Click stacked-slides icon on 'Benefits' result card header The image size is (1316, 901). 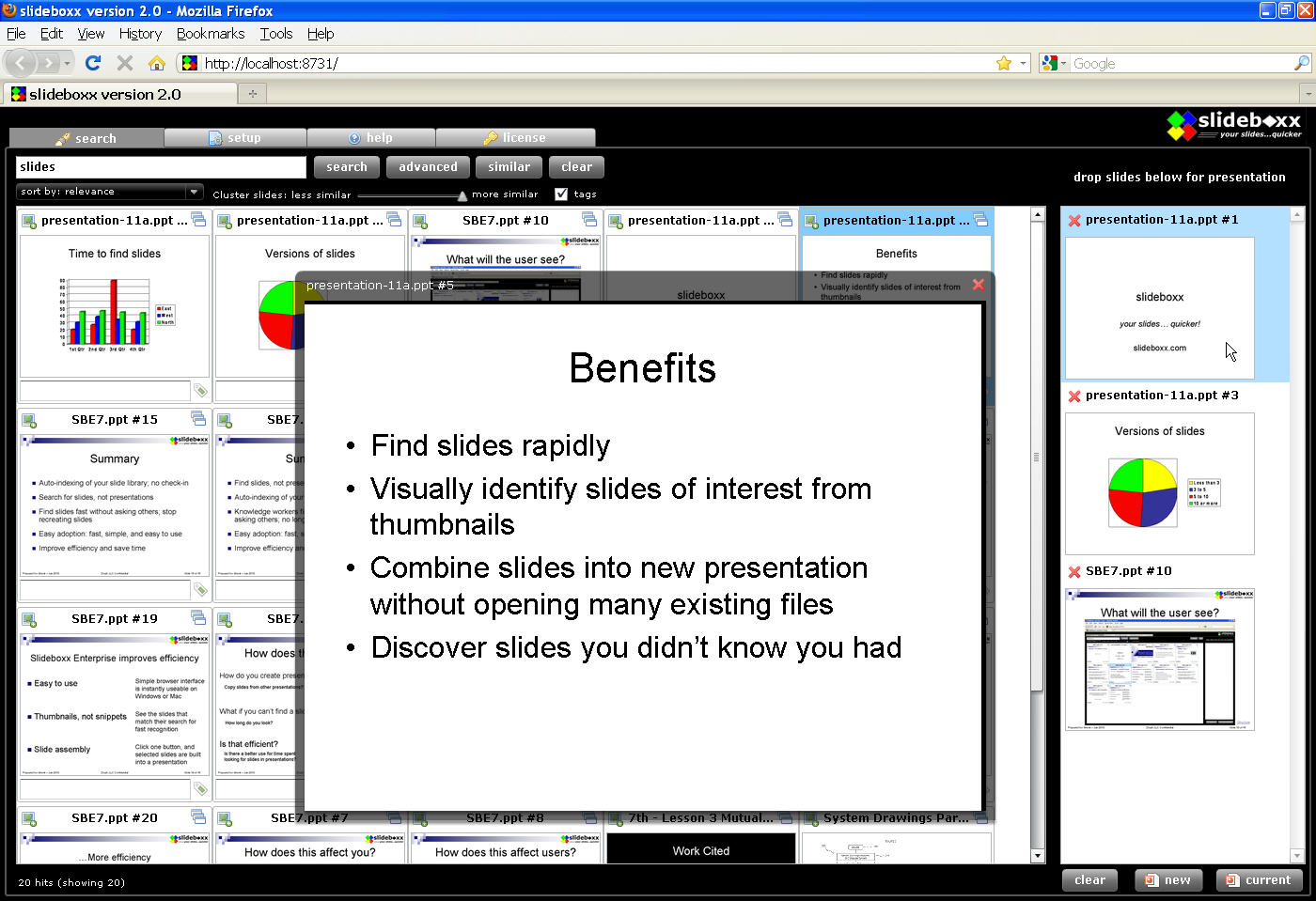pos(980,220)
